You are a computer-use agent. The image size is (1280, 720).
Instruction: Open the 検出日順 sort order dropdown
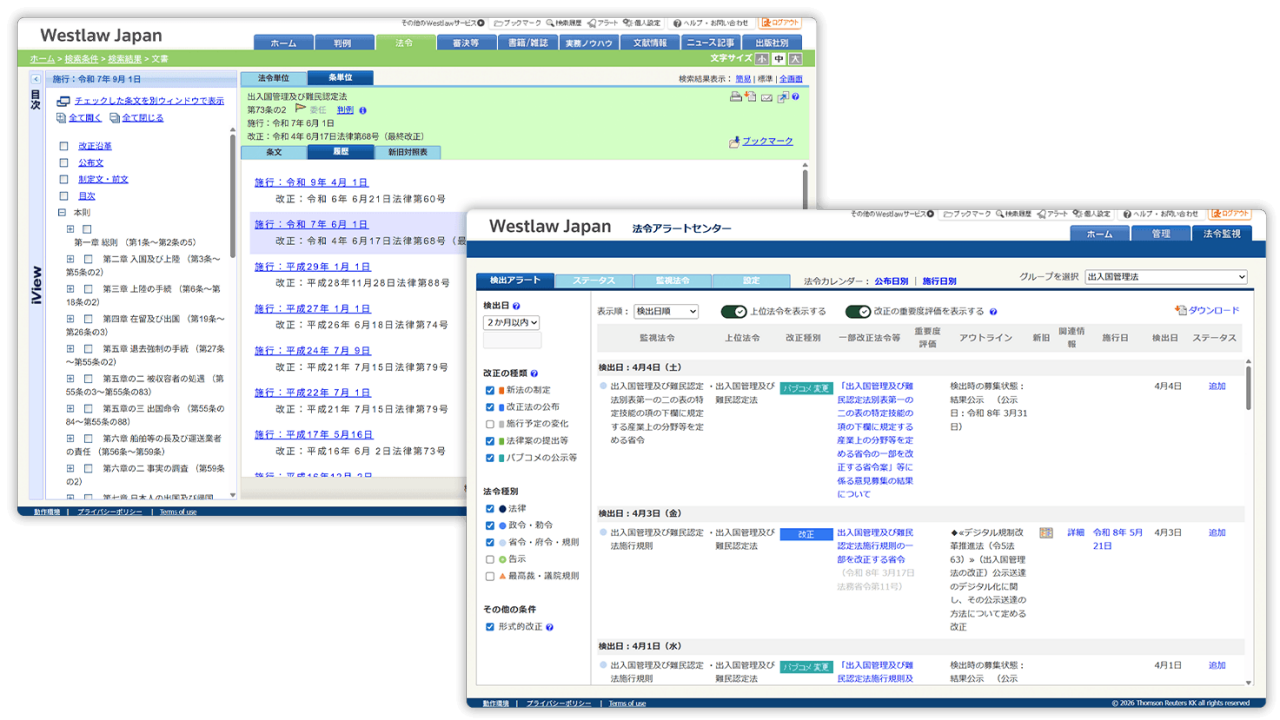click(x=667, y=311)
